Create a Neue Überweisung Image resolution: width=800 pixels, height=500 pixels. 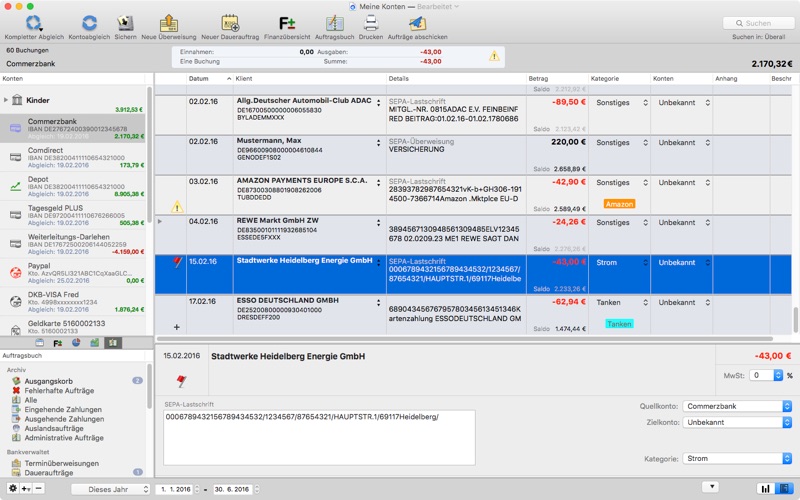point(168,28)
